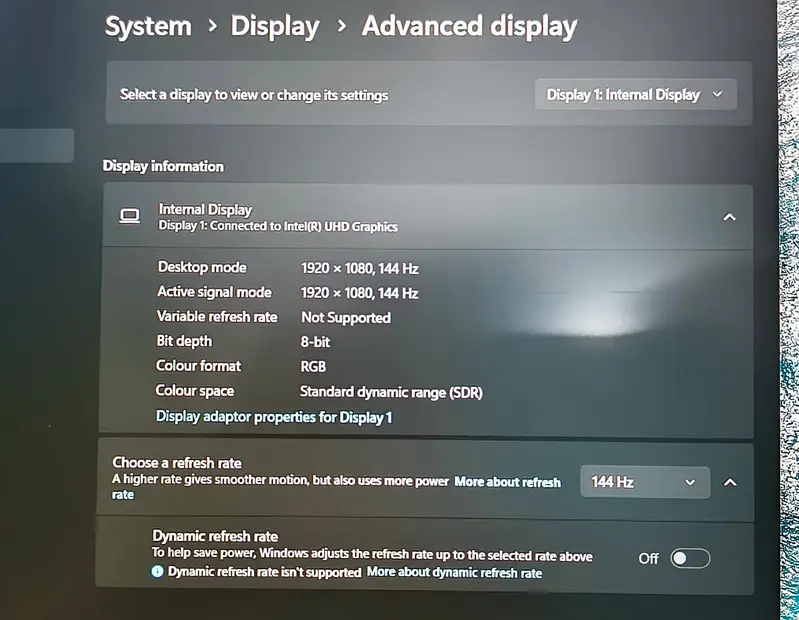Image resolution: width=799 pixels, height=620 pixels.
Task: Click the chevron before Advanced display
Action: 342,27
